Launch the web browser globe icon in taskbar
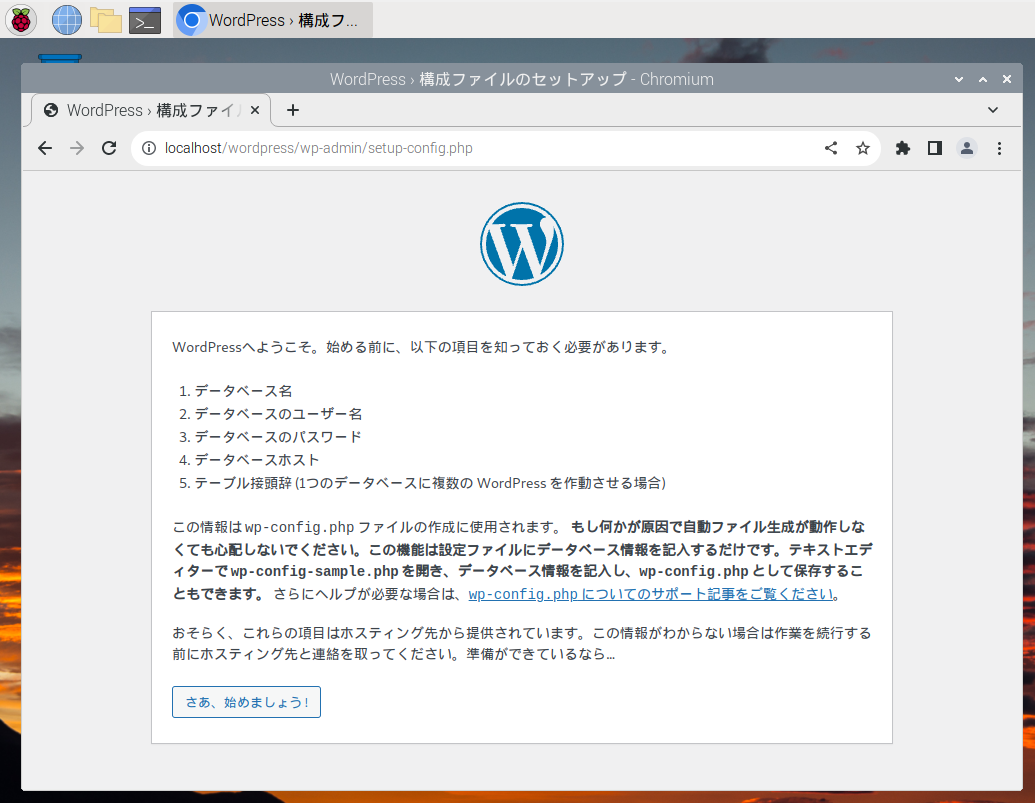The height and width of the screenshot is (803, 1035). coord(67,19)
